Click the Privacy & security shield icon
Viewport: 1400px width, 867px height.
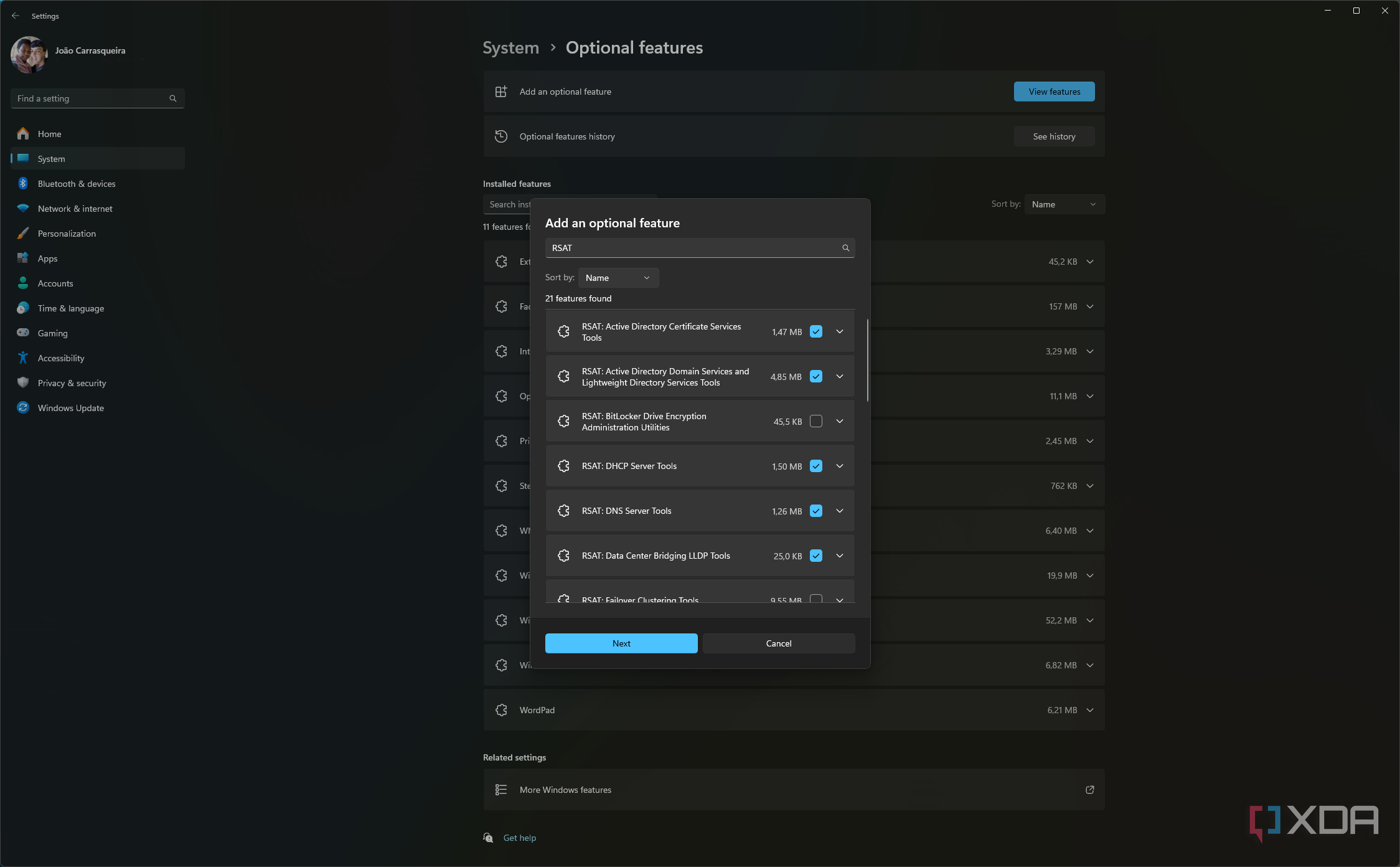click(23, 382)
